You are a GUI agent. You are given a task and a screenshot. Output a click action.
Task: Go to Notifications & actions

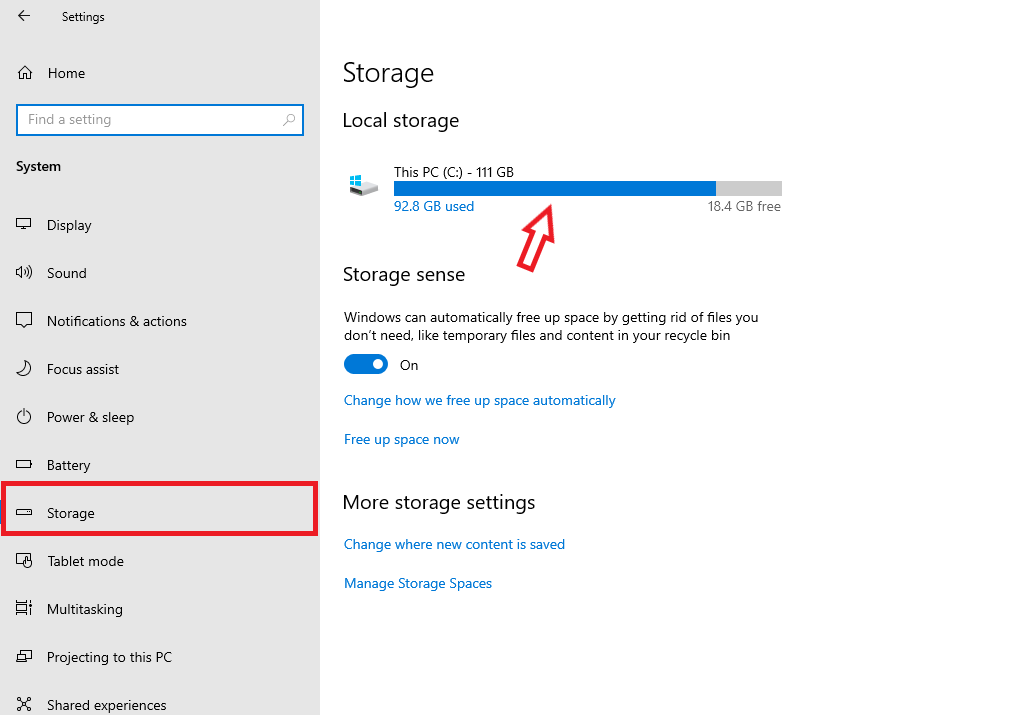point(117,321)
